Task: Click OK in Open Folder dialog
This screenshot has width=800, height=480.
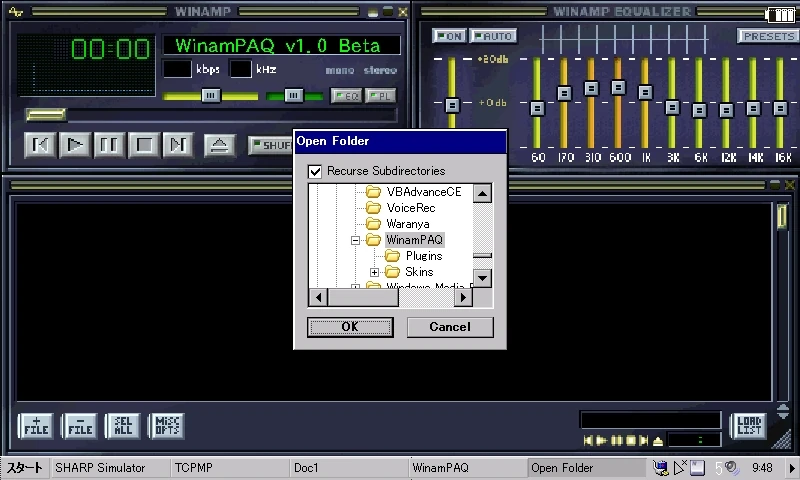Action: point(350,327)
